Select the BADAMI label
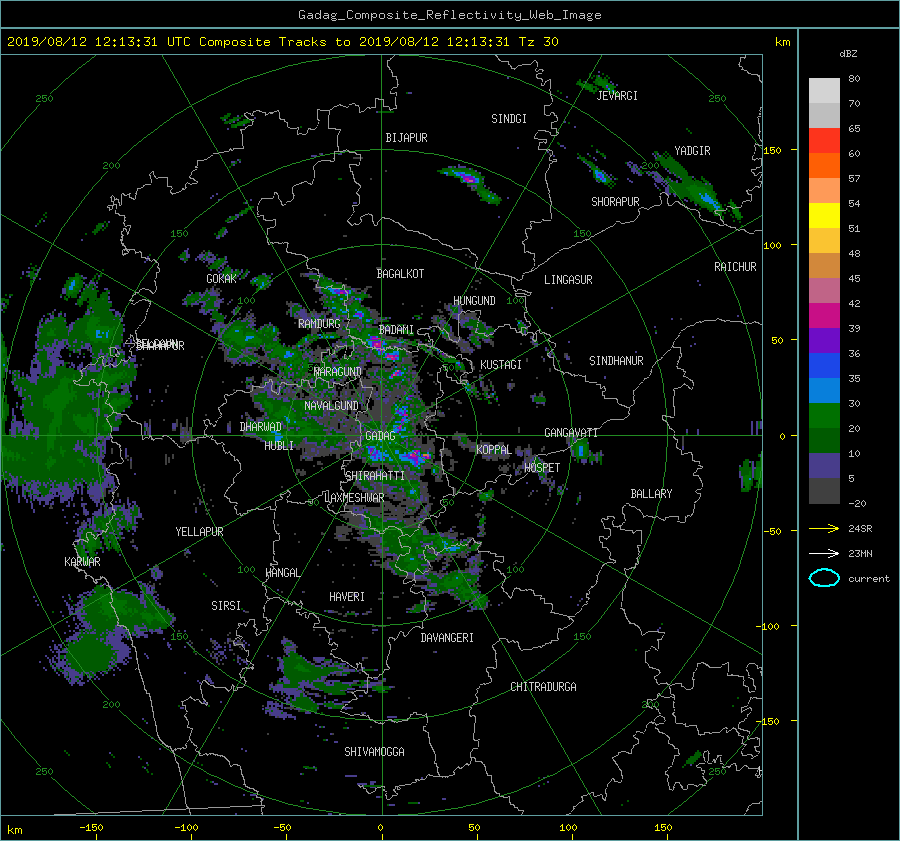 point(396,330)
